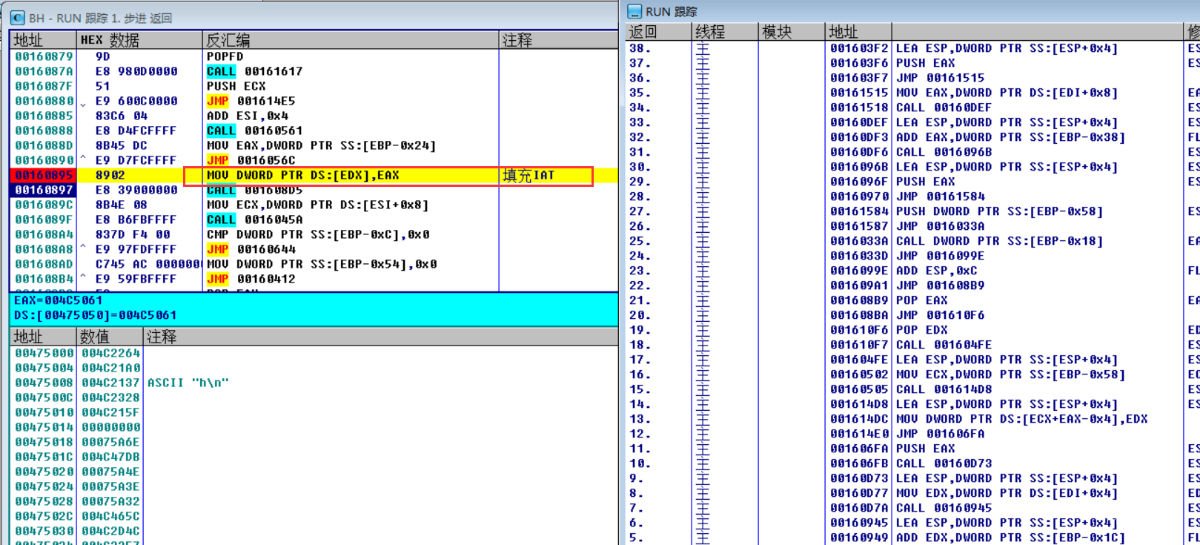The height and width of the screenshot is (545, 1200).
Task: Click the 地址 column header in disassembly pane
Action: (43, 40)
